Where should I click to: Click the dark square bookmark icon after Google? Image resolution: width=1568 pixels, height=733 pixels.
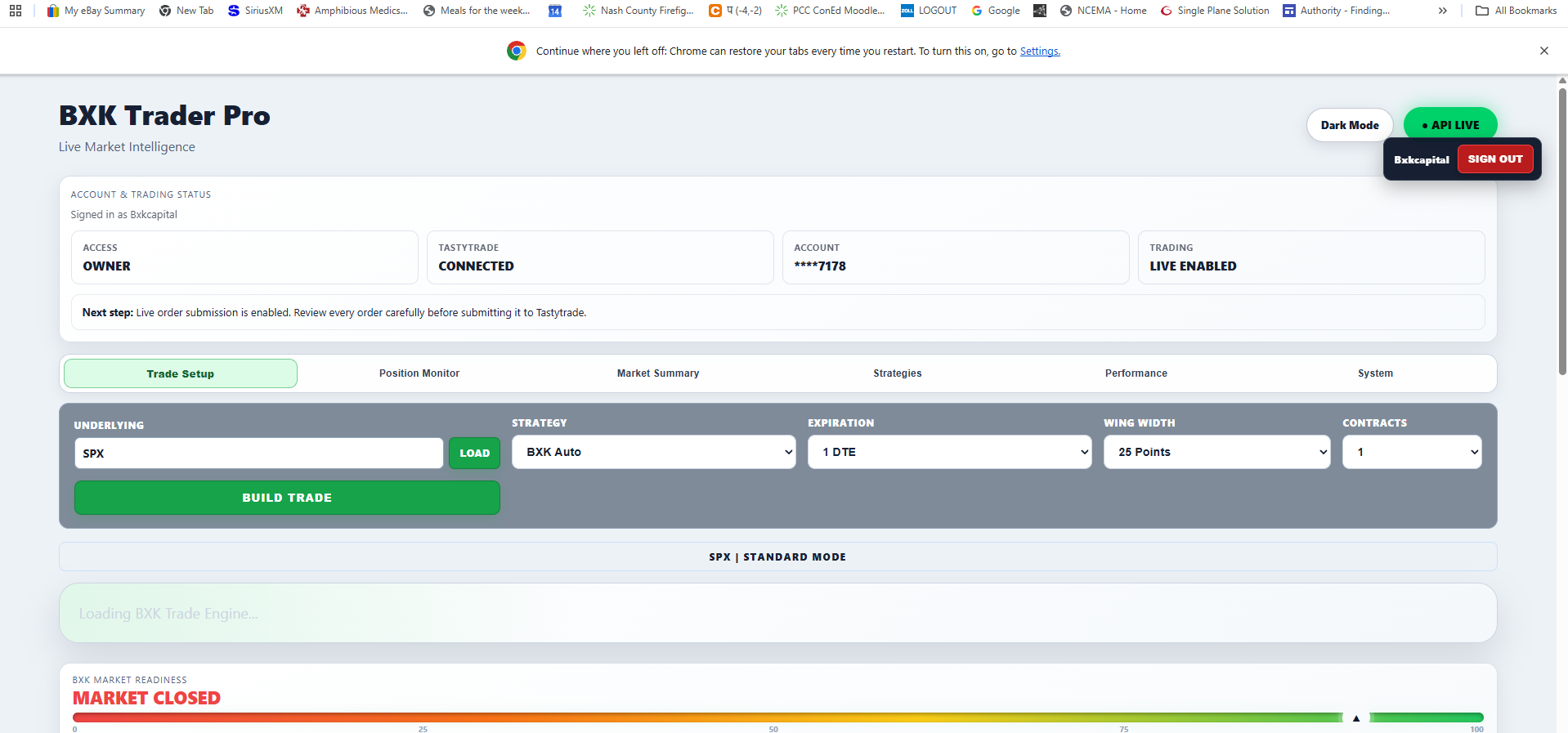click(1040, 11)
